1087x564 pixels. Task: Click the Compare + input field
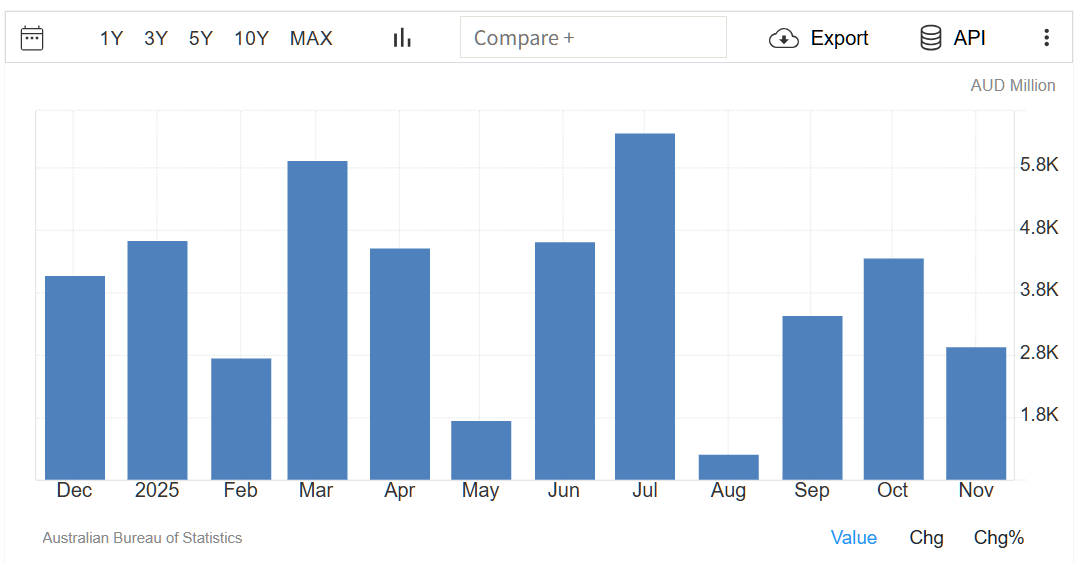coord(593,38)
